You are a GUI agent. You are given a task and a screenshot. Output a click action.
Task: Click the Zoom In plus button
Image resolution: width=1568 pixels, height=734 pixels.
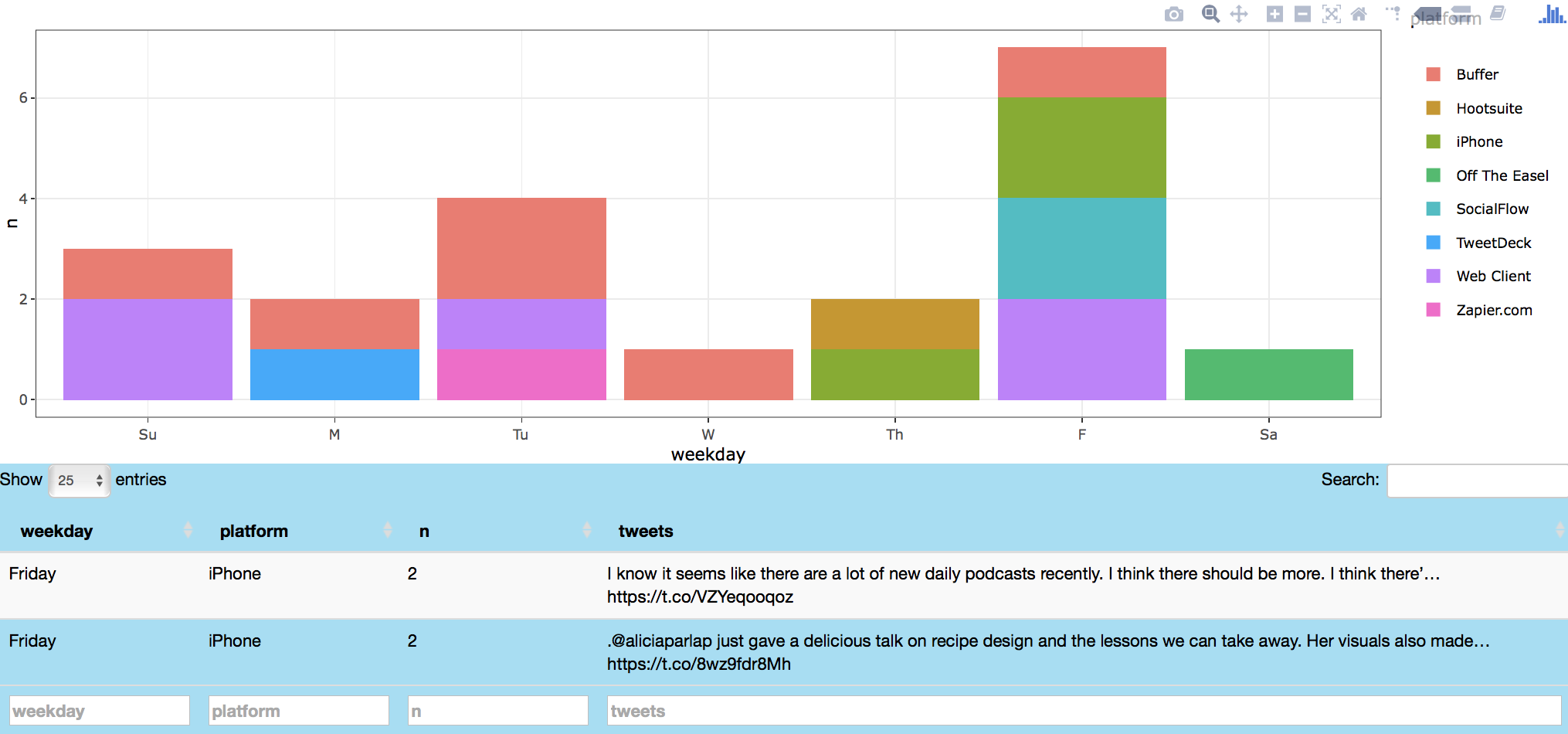(1274, 14)
